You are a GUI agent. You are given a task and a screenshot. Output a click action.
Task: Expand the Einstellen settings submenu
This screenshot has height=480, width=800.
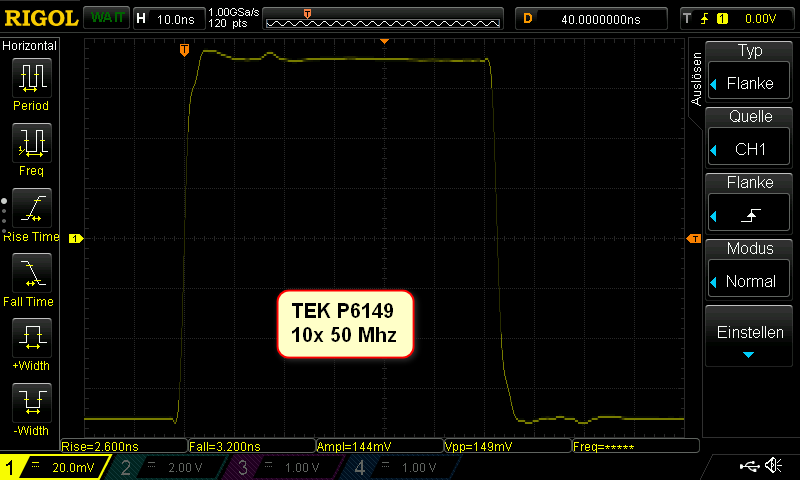[x=749, y=337]
